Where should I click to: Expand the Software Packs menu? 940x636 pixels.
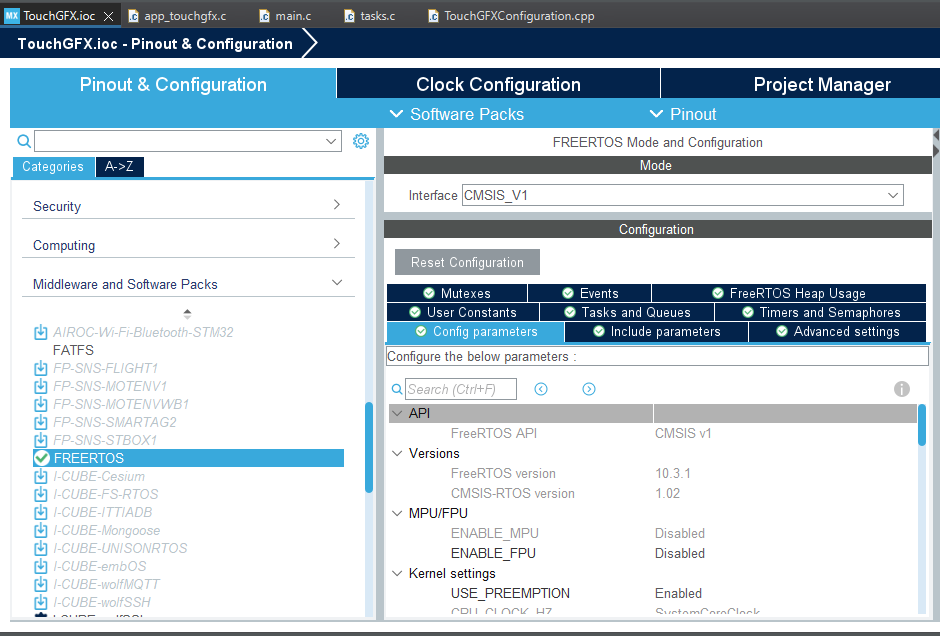click(457, 114)
